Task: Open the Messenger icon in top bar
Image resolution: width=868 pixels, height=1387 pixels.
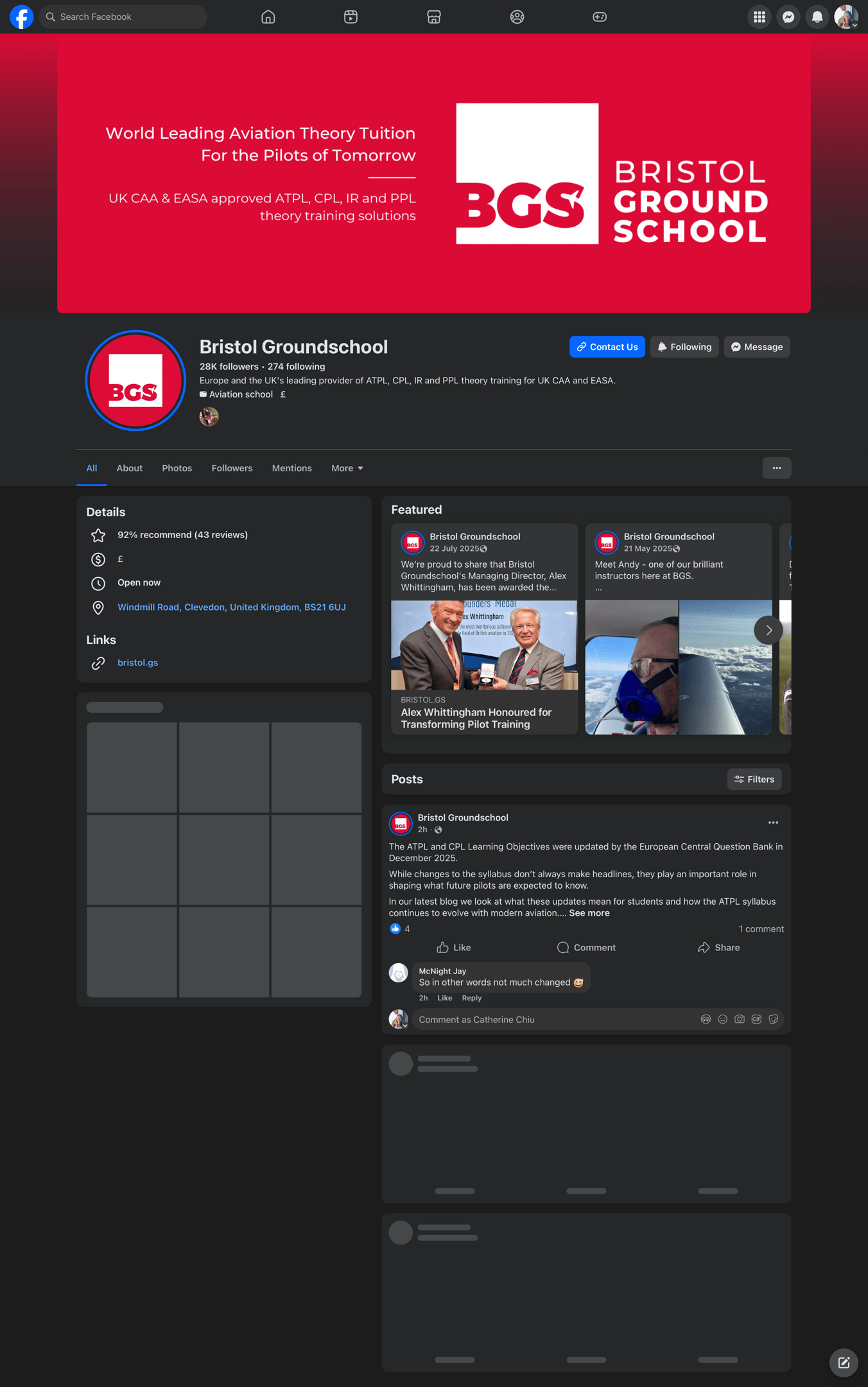Action: [x=788, y=17]
